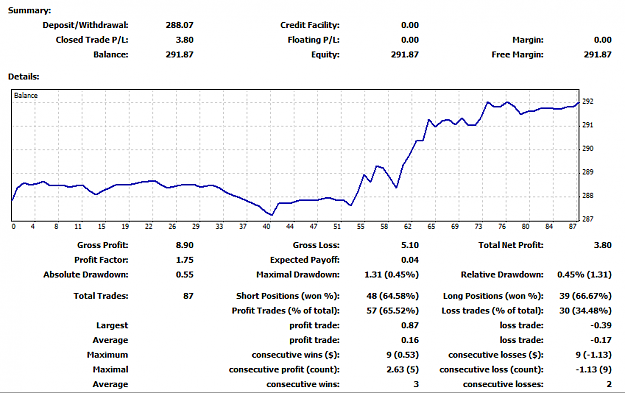The width and height of the screenshot is (625, 393).
Task: Click largest loss trade value -0.39
Action: tap(601, 326)
